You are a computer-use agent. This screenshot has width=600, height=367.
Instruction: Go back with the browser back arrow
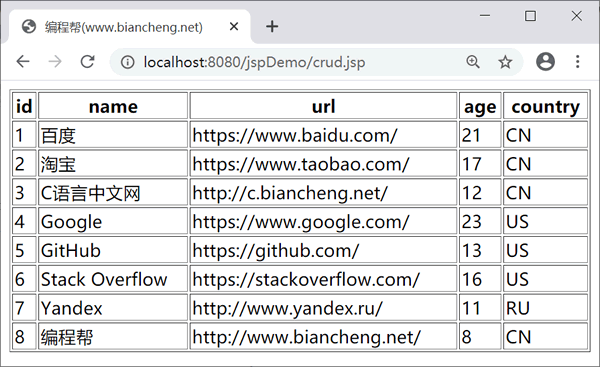(23, 61)
